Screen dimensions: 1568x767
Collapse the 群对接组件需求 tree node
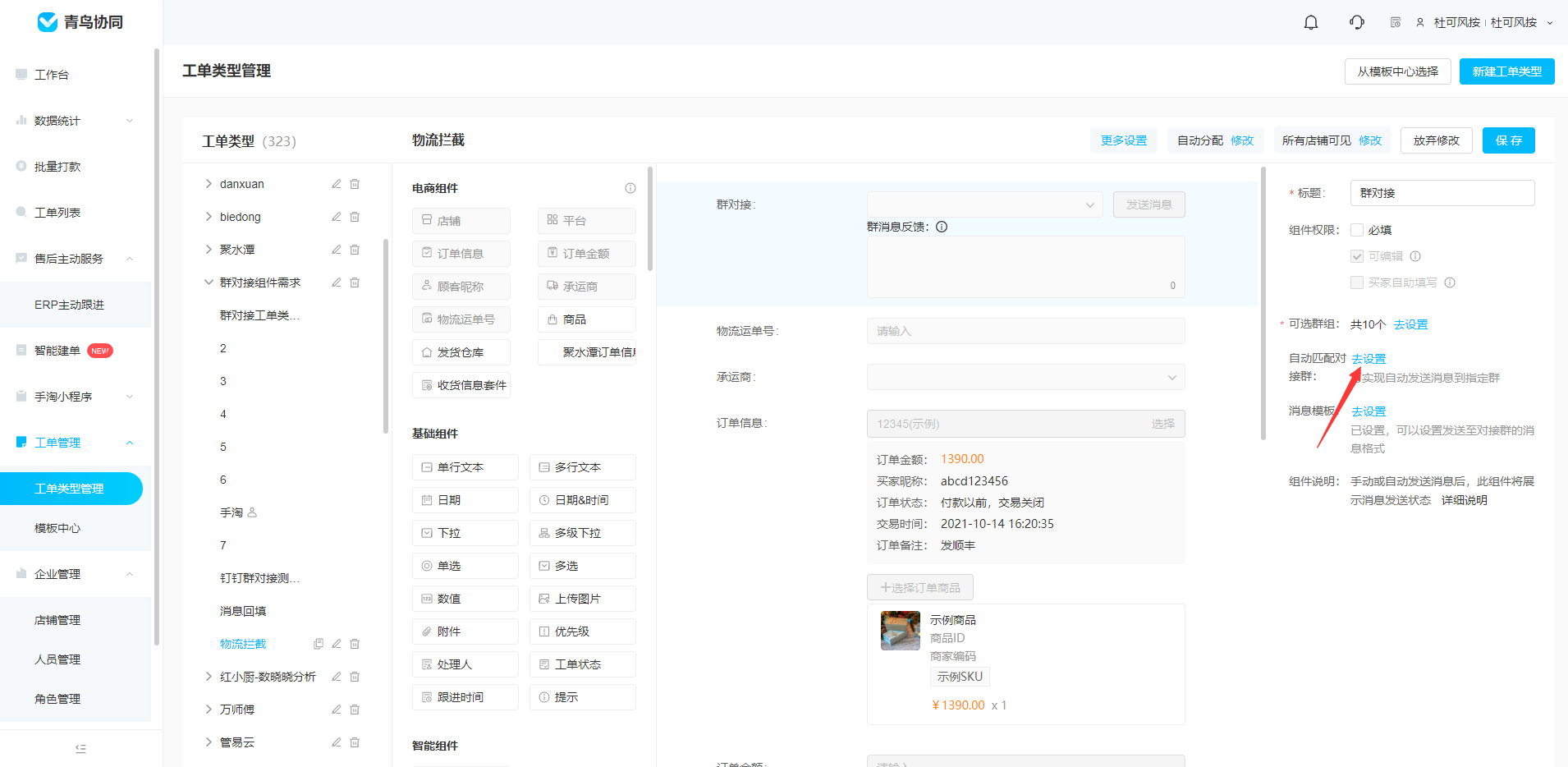click(x=209, y=282)
